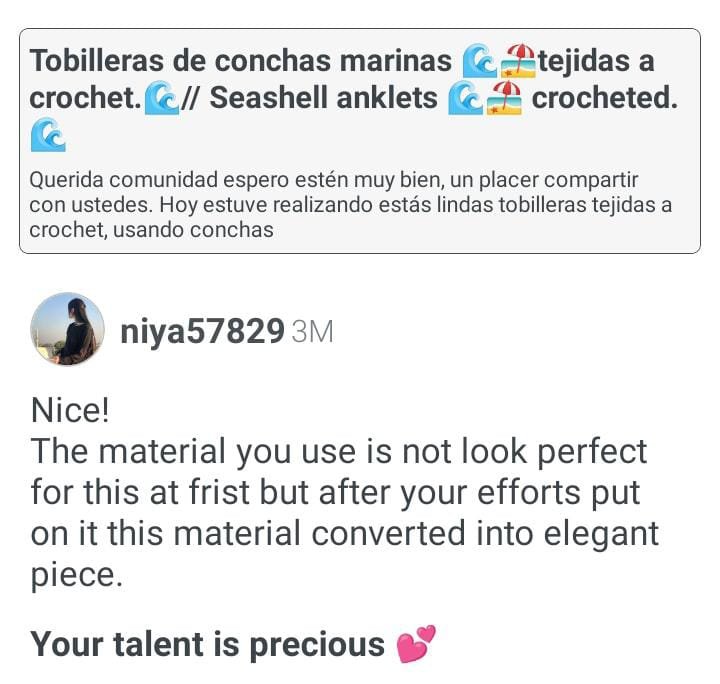Open the niya57829 profile avatar

(67, 329)
